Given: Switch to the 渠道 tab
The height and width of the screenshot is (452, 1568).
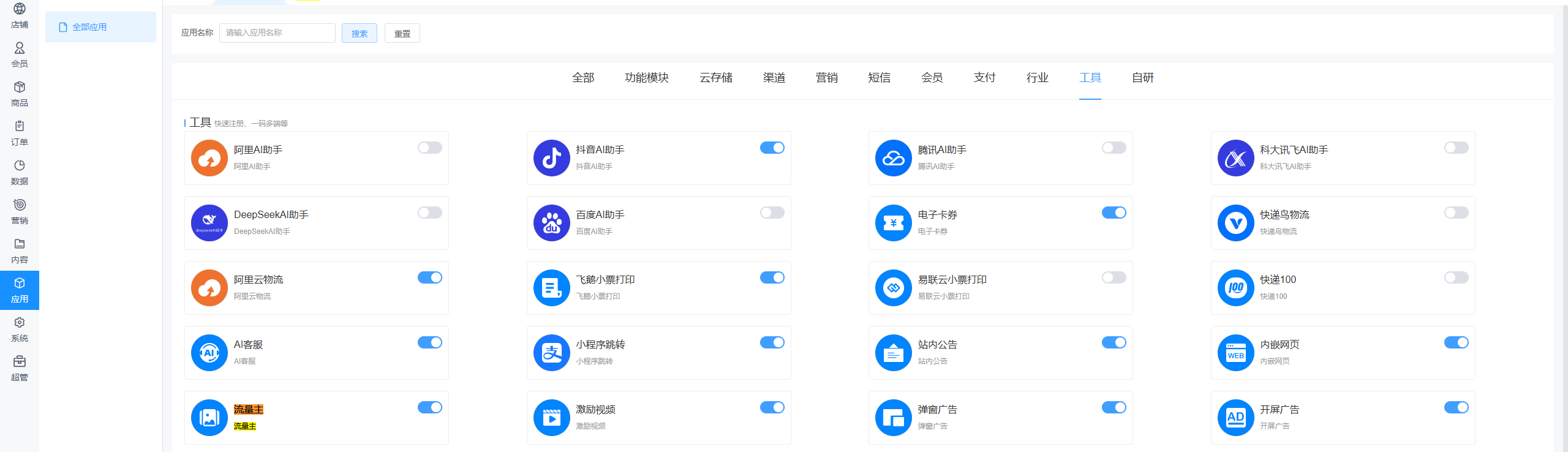Looking at the screenshot, I should pos(774,78).
